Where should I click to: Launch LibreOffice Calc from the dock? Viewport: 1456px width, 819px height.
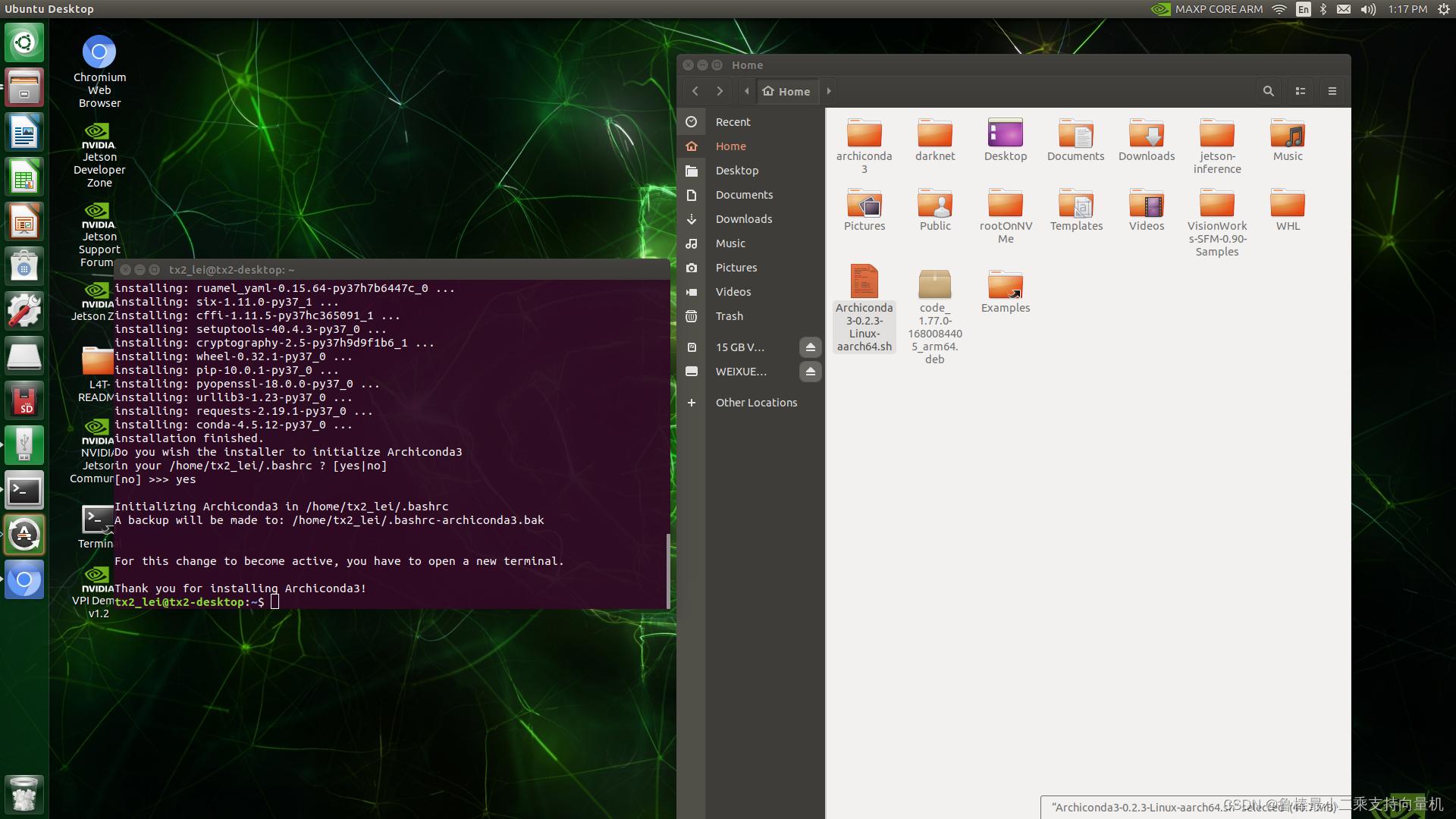coord(24,176)
